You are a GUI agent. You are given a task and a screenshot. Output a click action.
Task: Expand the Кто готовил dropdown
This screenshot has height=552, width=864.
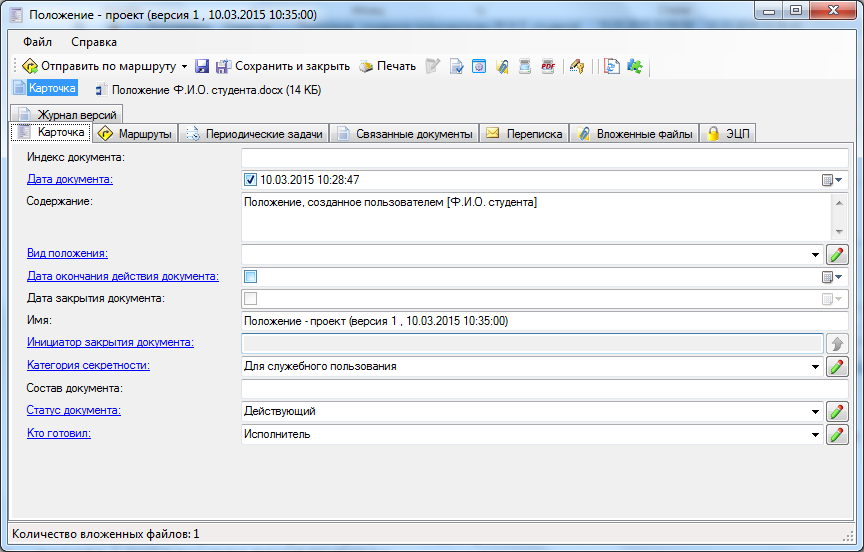(815, 435)
